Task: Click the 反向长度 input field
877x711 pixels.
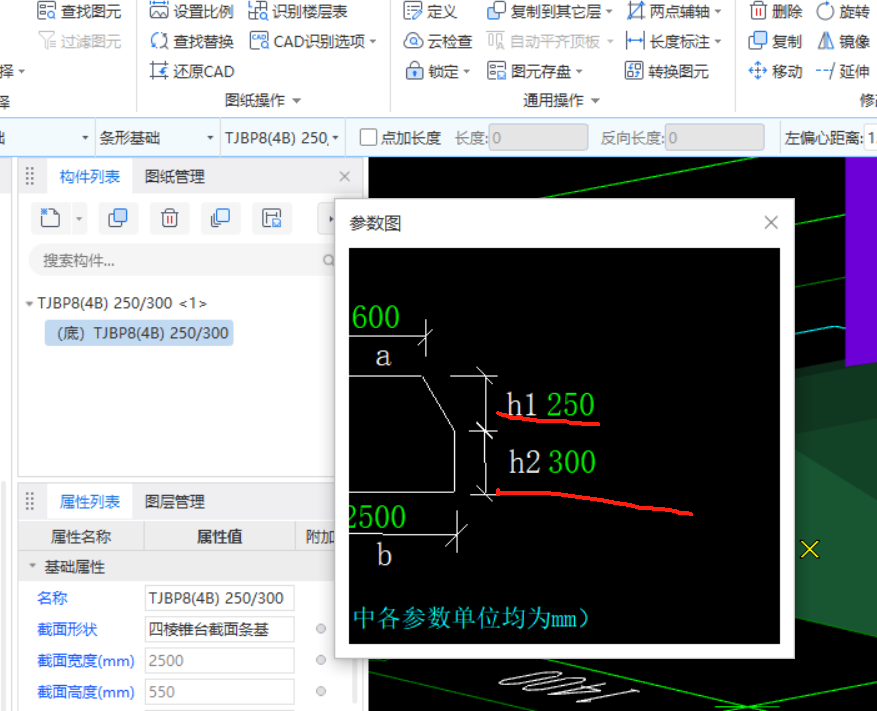Action: pos(714,138)
